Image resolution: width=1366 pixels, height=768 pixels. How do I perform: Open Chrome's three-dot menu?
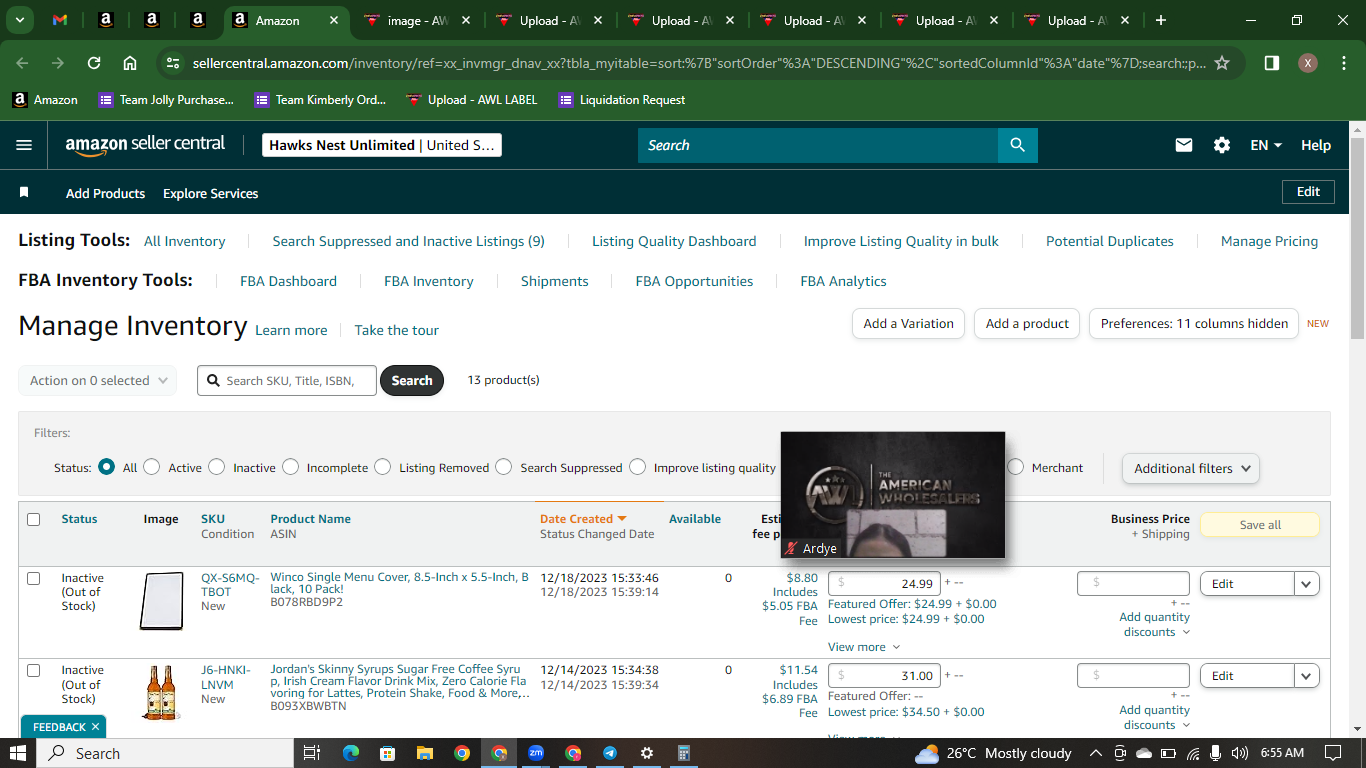[x=1343, y=63]
